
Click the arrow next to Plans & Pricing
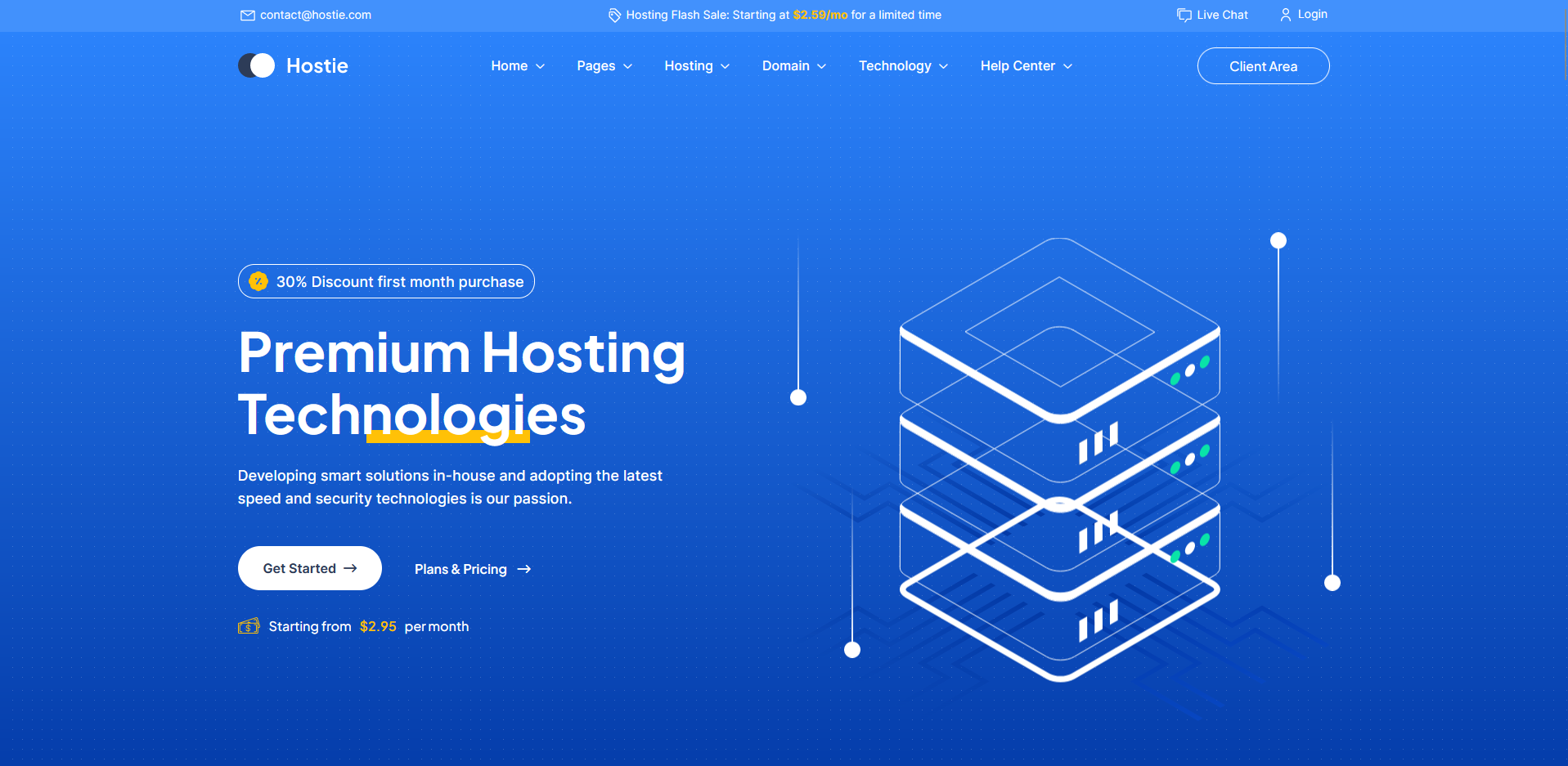pyautogui.click(x=524, y=569)
